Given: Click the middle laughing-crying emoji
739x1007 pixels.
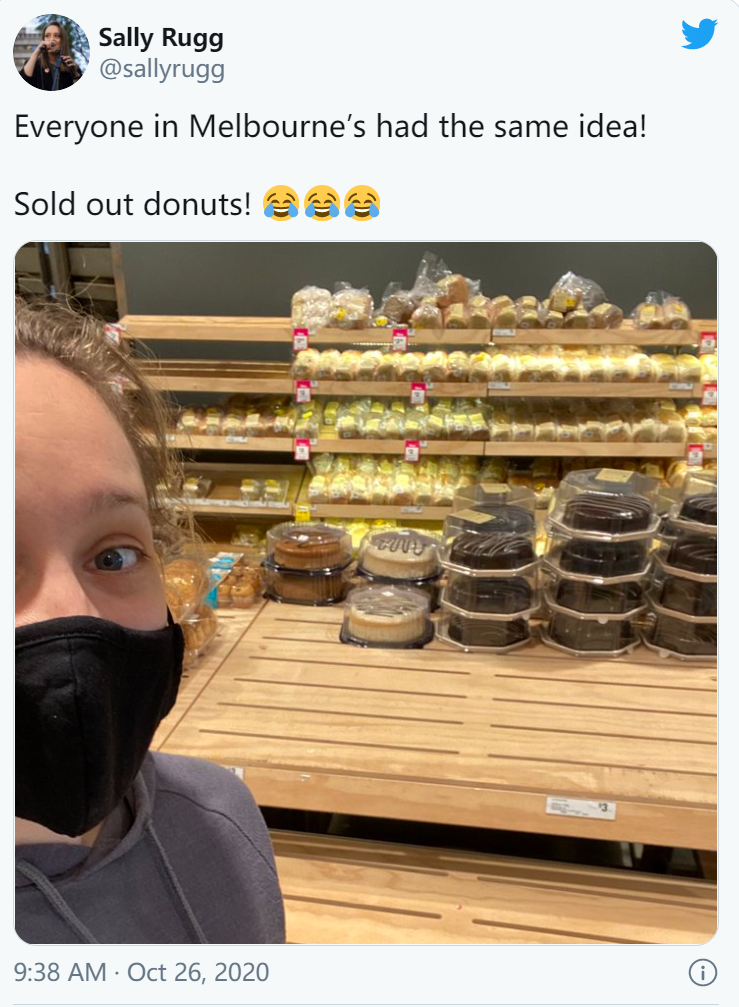Looking at the screenshot, I should click(x=321, y=205).
